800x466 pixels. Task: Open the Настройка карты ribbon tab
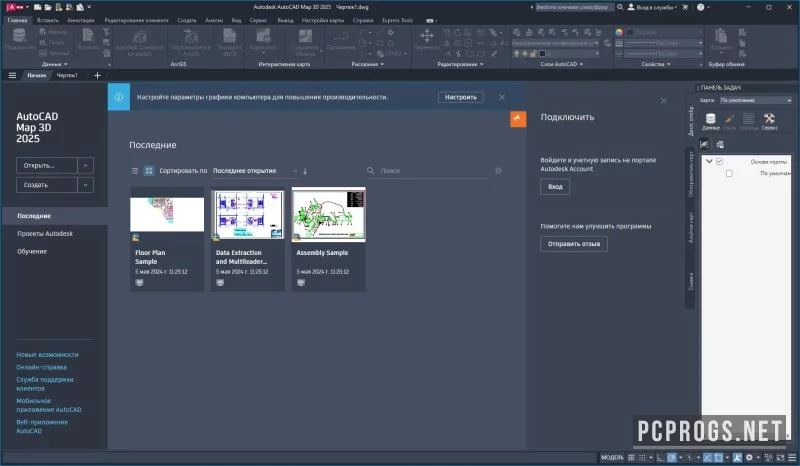click(323, 20)
